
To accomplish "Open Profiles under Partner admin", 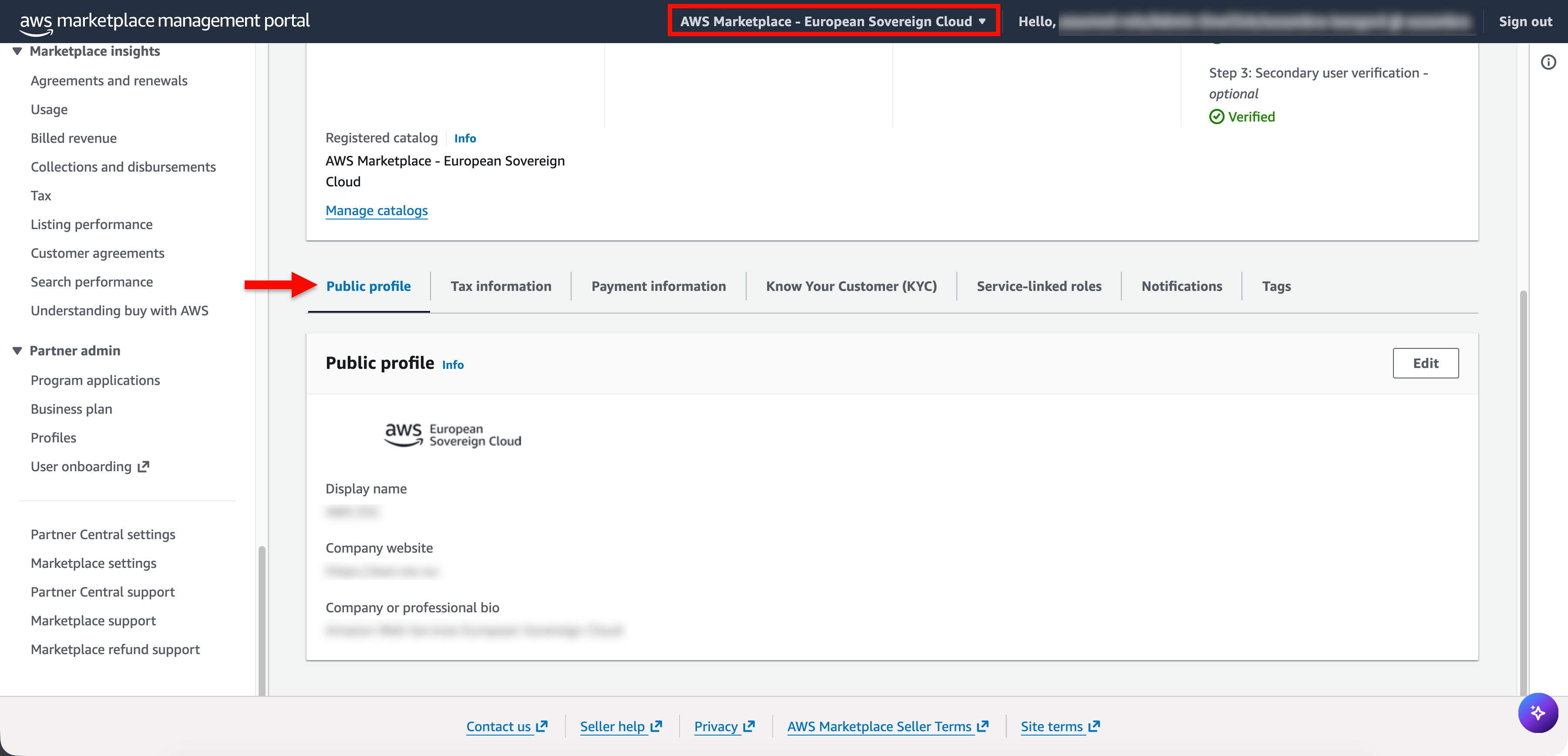I will 54,438.
